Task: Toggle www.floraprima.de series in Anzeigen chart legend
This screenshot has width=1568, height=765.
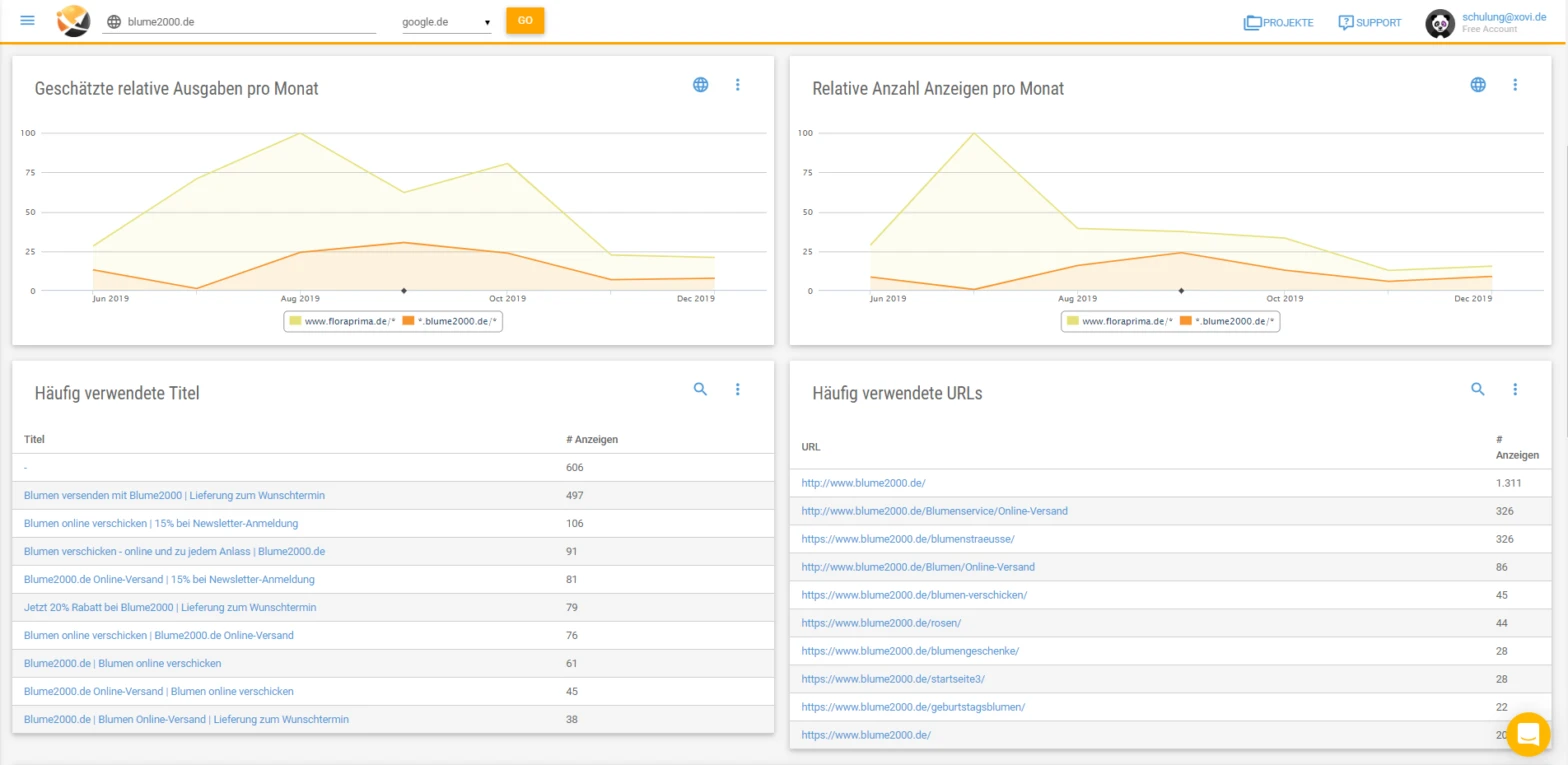Action: 1116,322
